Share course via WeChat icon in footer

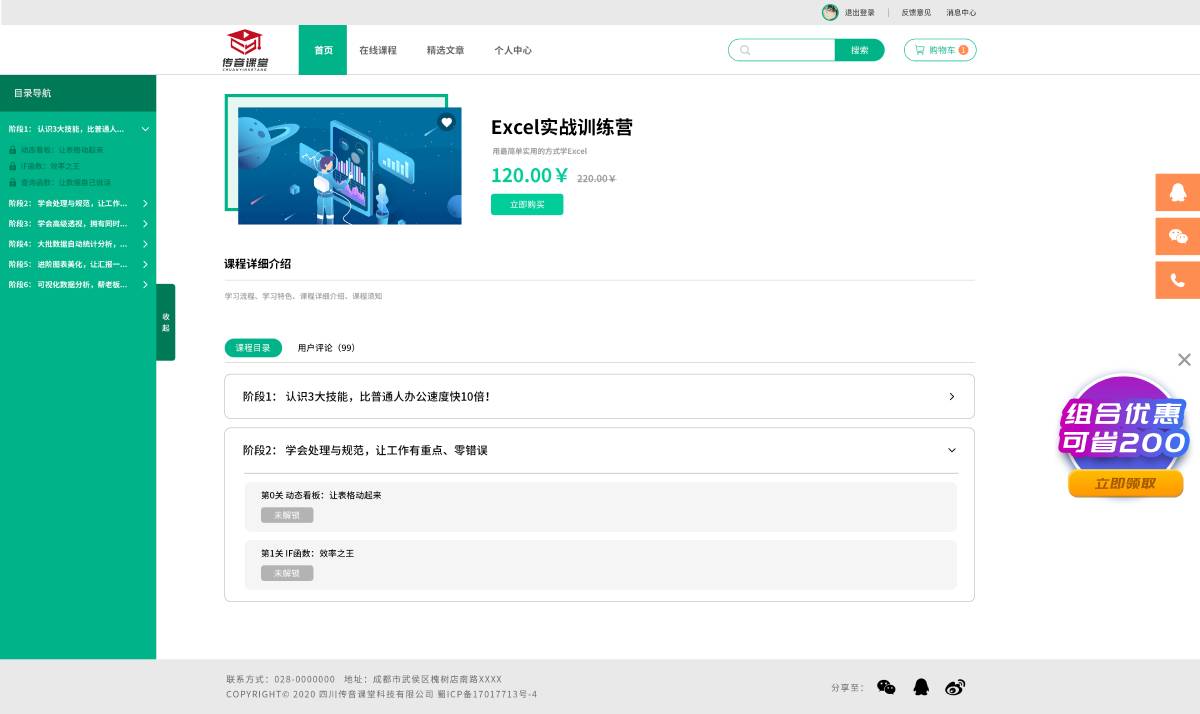[x=885, y=687]
